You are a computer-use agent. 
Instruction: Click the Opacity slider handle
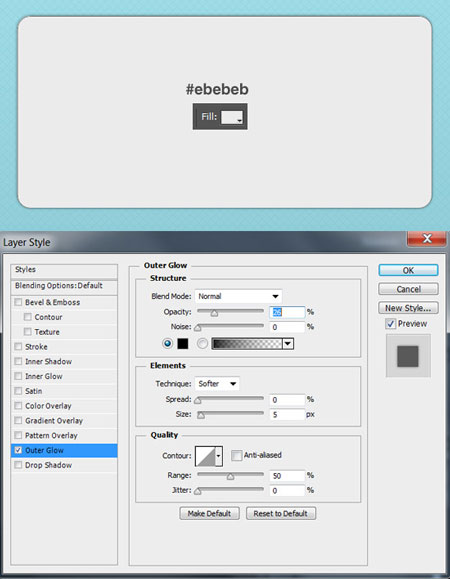pyautogui.click(x=214, y=314)
